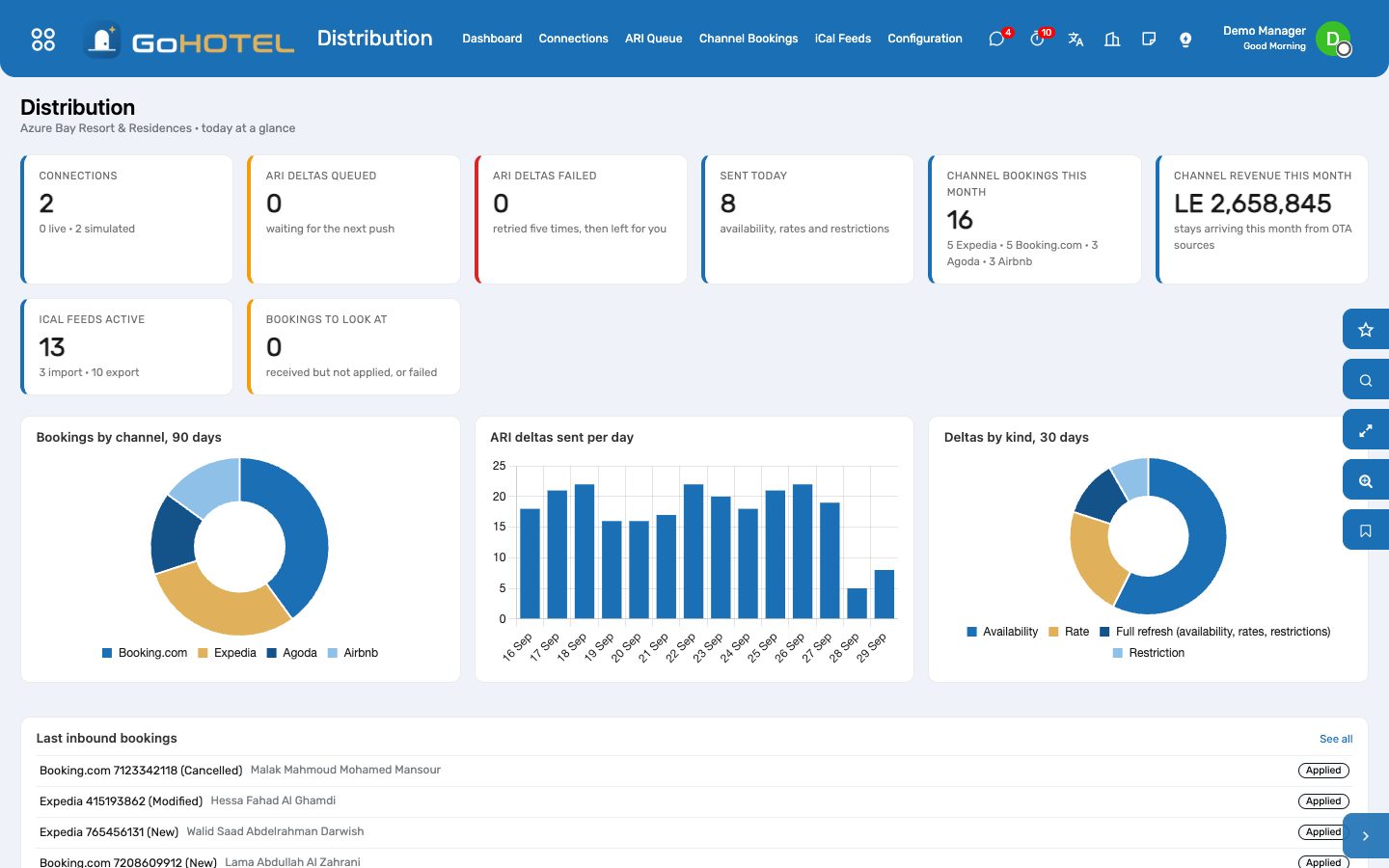Open the iCal Feeds menu
Viewport: 1389px width, 868px height.
click(843, 39)
